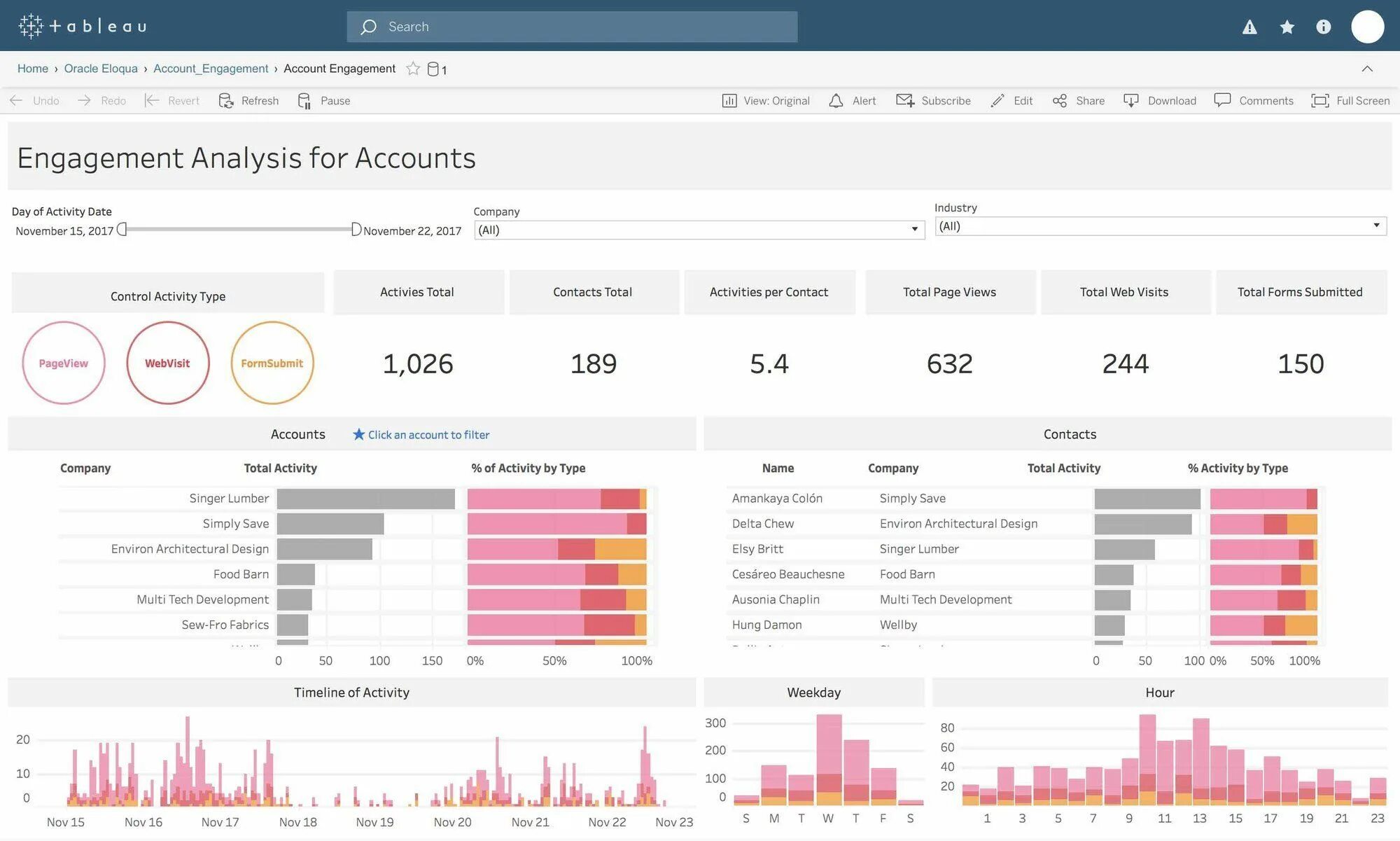Toggle the FormSubmit activity type circle
Viewport: 1400px width, 841px height.
point(272,363)
